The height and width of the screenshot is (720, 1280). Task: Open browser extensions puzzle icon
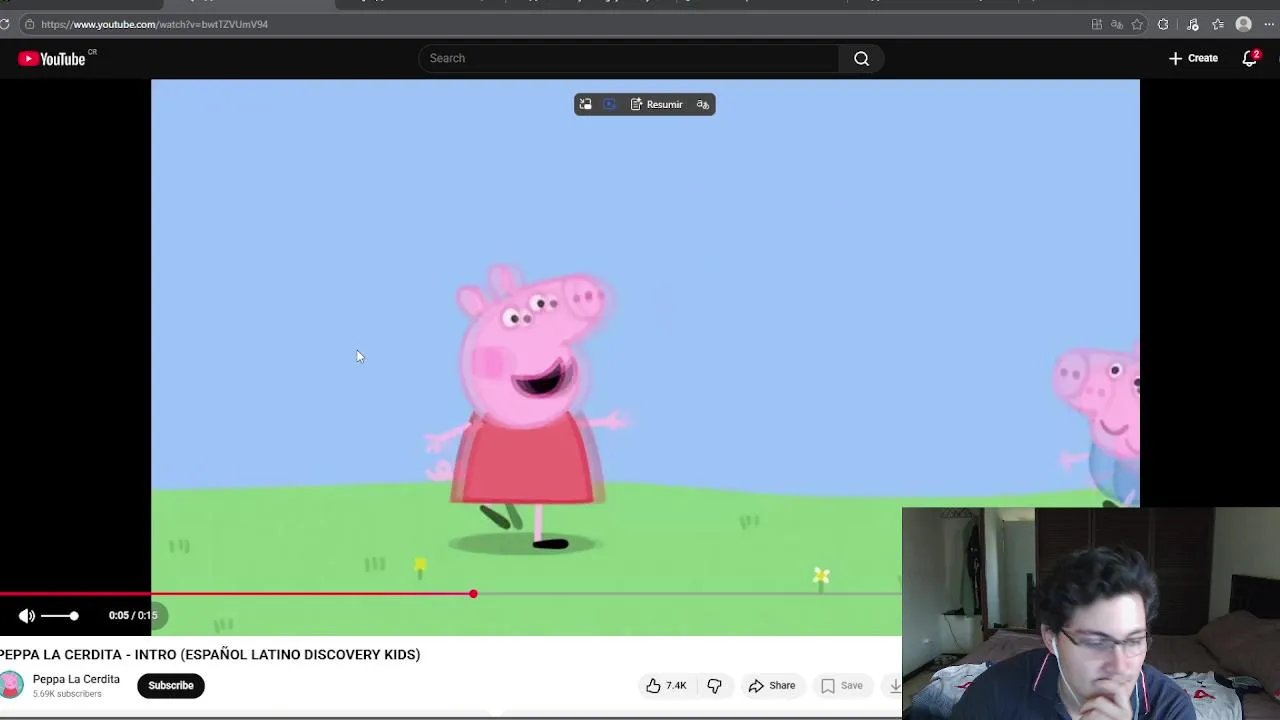tap(1163, 24)
